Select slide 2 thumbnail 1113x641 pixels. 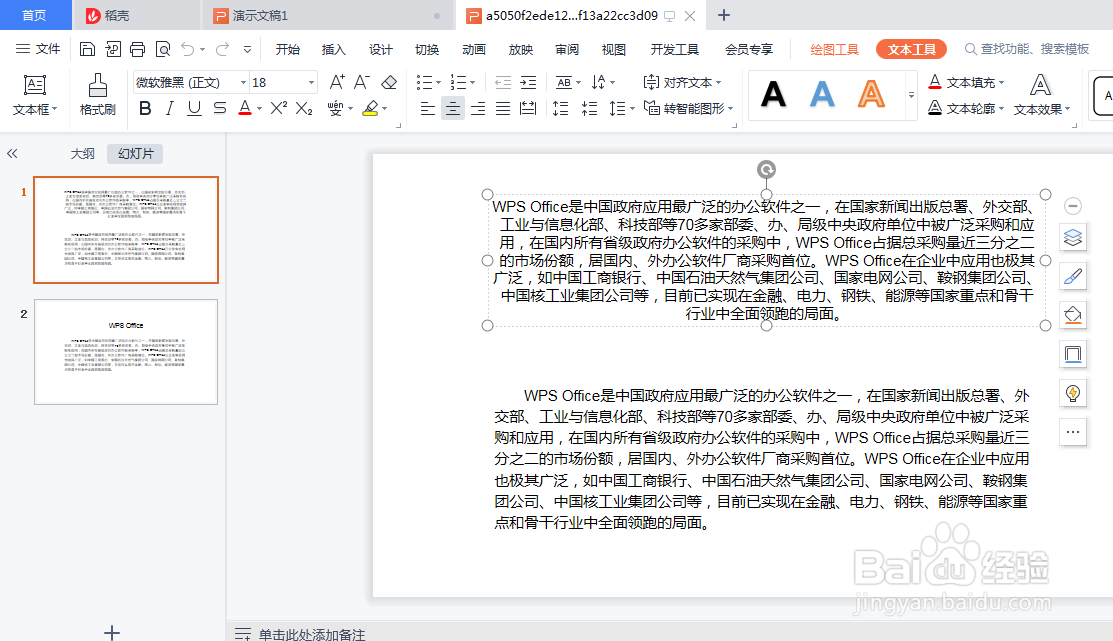coord(126,352)
